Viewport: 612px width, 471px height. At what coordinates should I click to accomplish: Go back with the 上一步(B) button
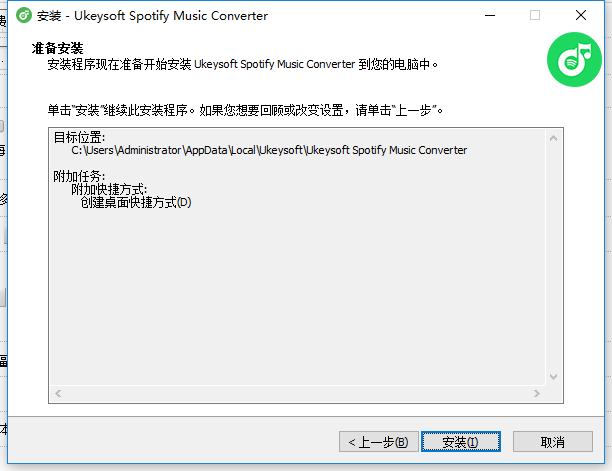377,442
